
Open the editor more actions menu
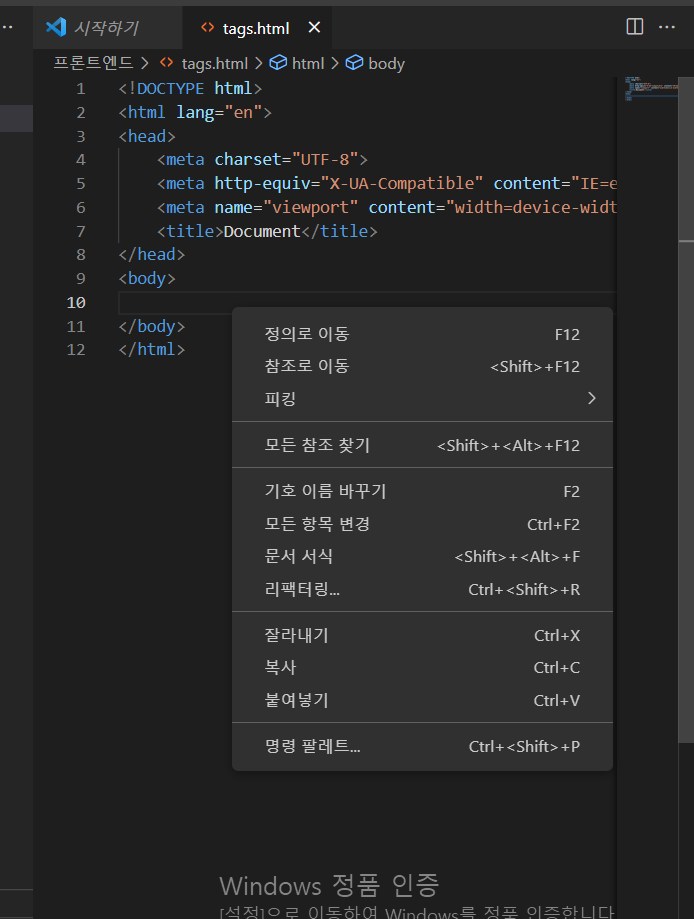click(x=667, y=27)
